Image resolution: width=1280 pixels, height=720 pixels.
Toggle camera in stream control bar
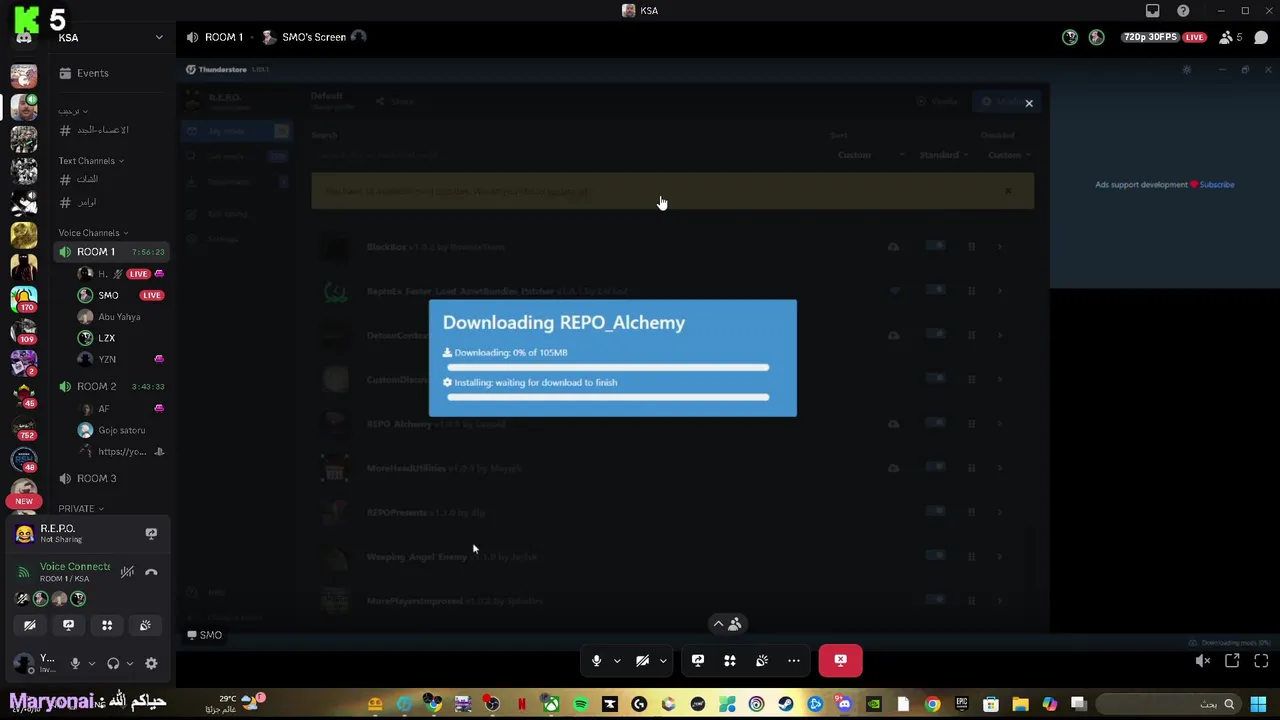(642, 661)
